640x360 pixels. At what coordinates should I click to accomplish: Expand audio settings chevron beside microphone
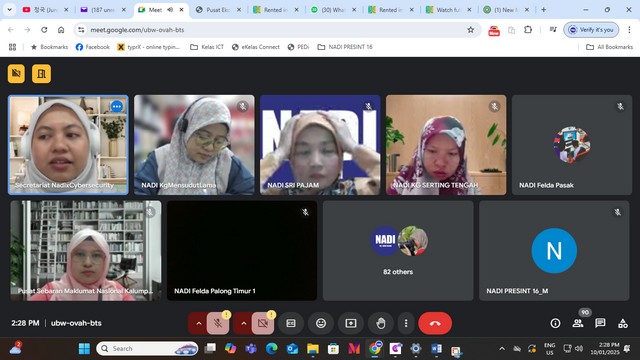[198, 323]
